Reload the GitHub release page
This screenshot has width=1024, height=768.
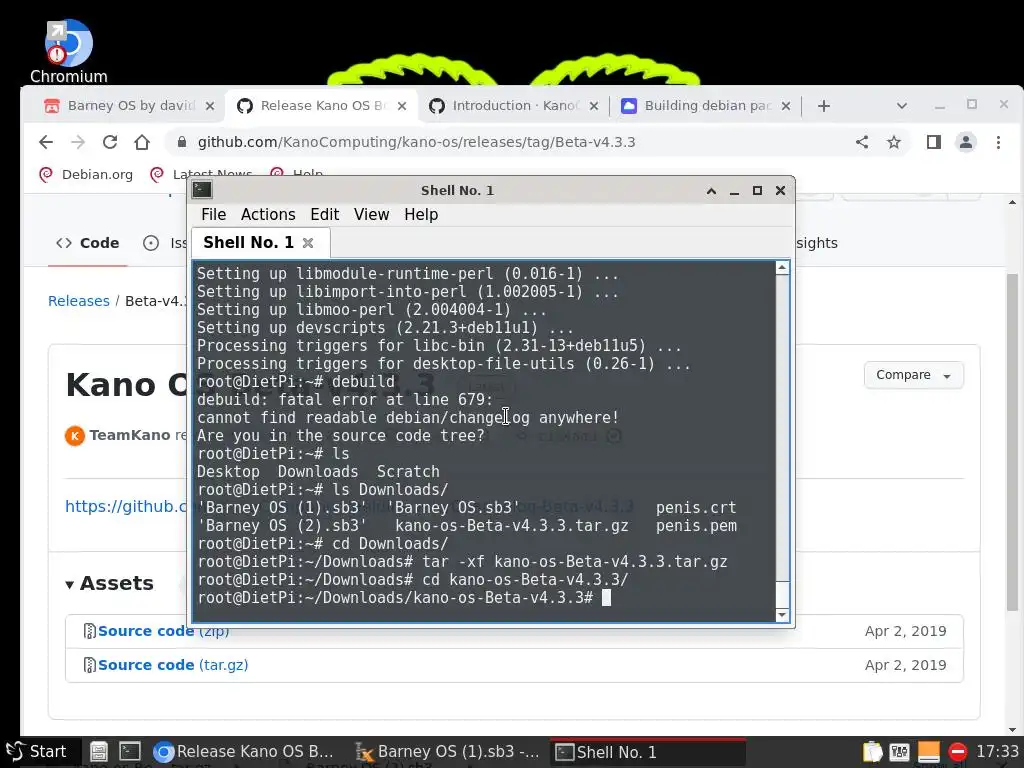(x=110, y=142)
